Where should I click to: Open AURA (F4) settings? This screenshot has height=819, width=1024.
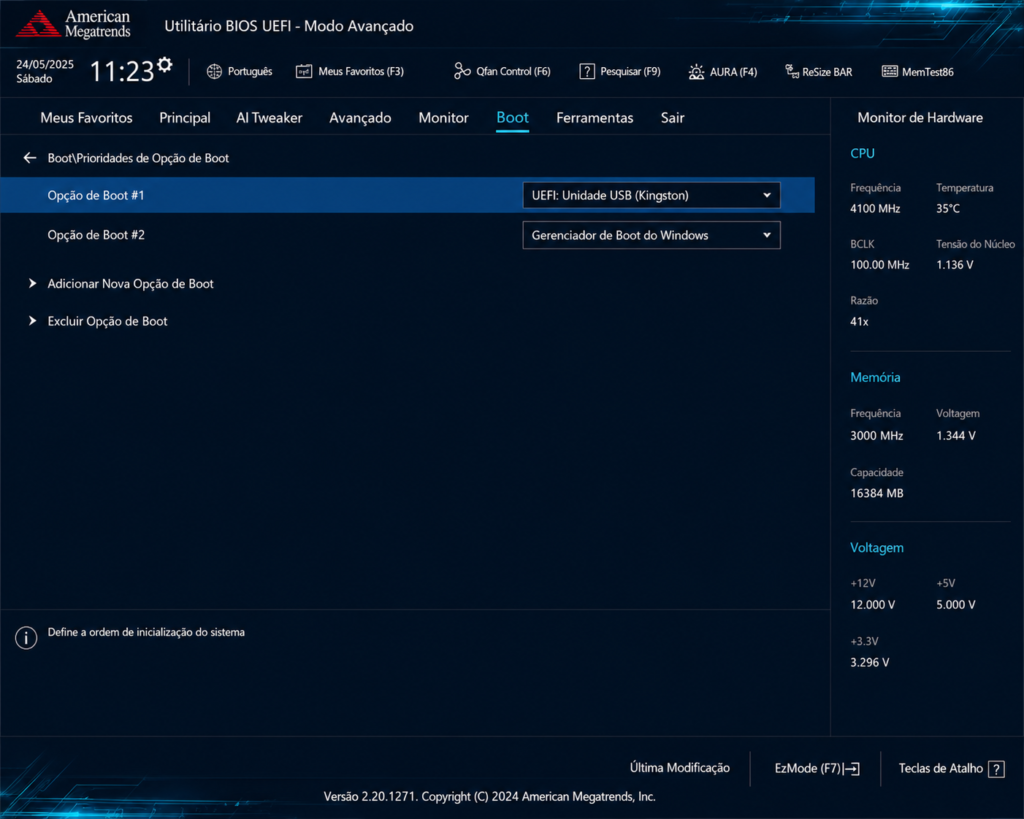[x=722, y=72]
